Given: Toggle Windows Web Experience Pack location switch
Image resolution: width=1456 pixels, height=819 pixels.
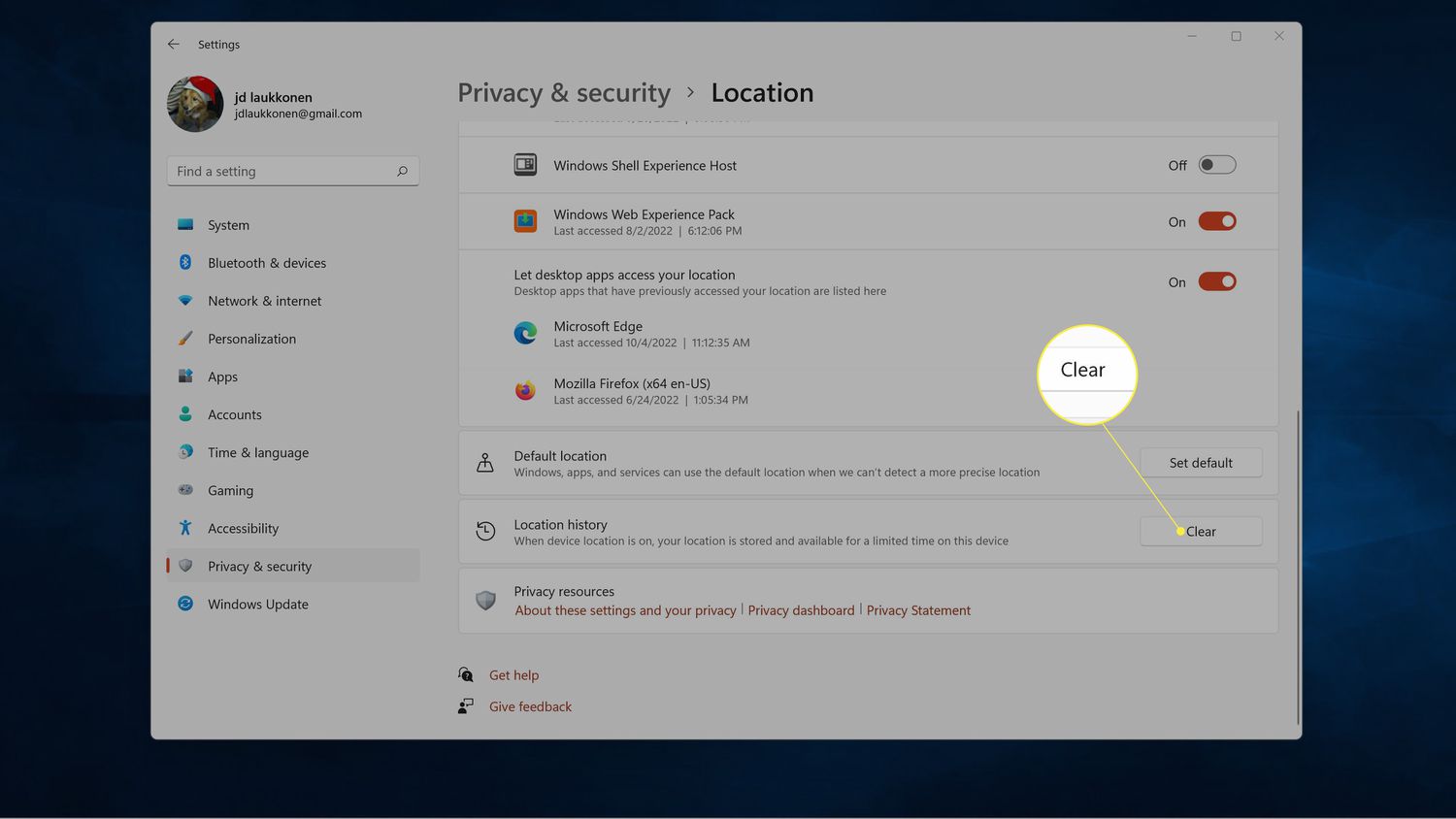Looking at the screenshot, I should (1216, 222).
